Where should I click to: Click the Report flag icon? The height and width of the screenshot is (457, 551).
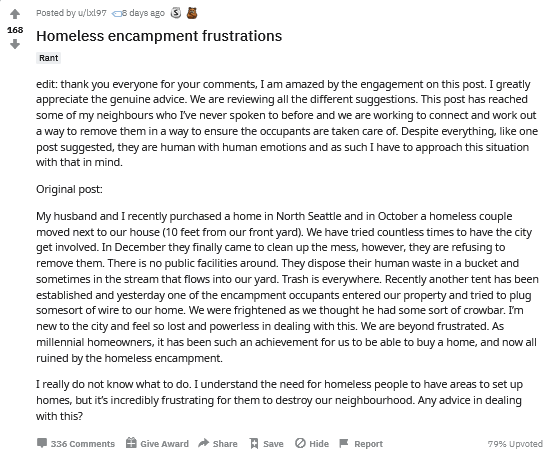[344, 443]
